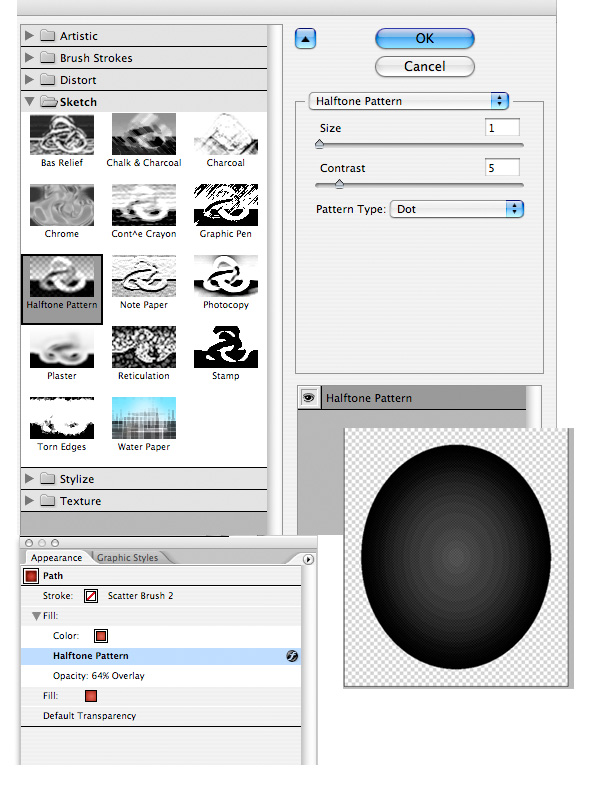The width and height of the screenshot is (600, 800).
Task: Expand the Distort filter folder
Action: [30, 79]
